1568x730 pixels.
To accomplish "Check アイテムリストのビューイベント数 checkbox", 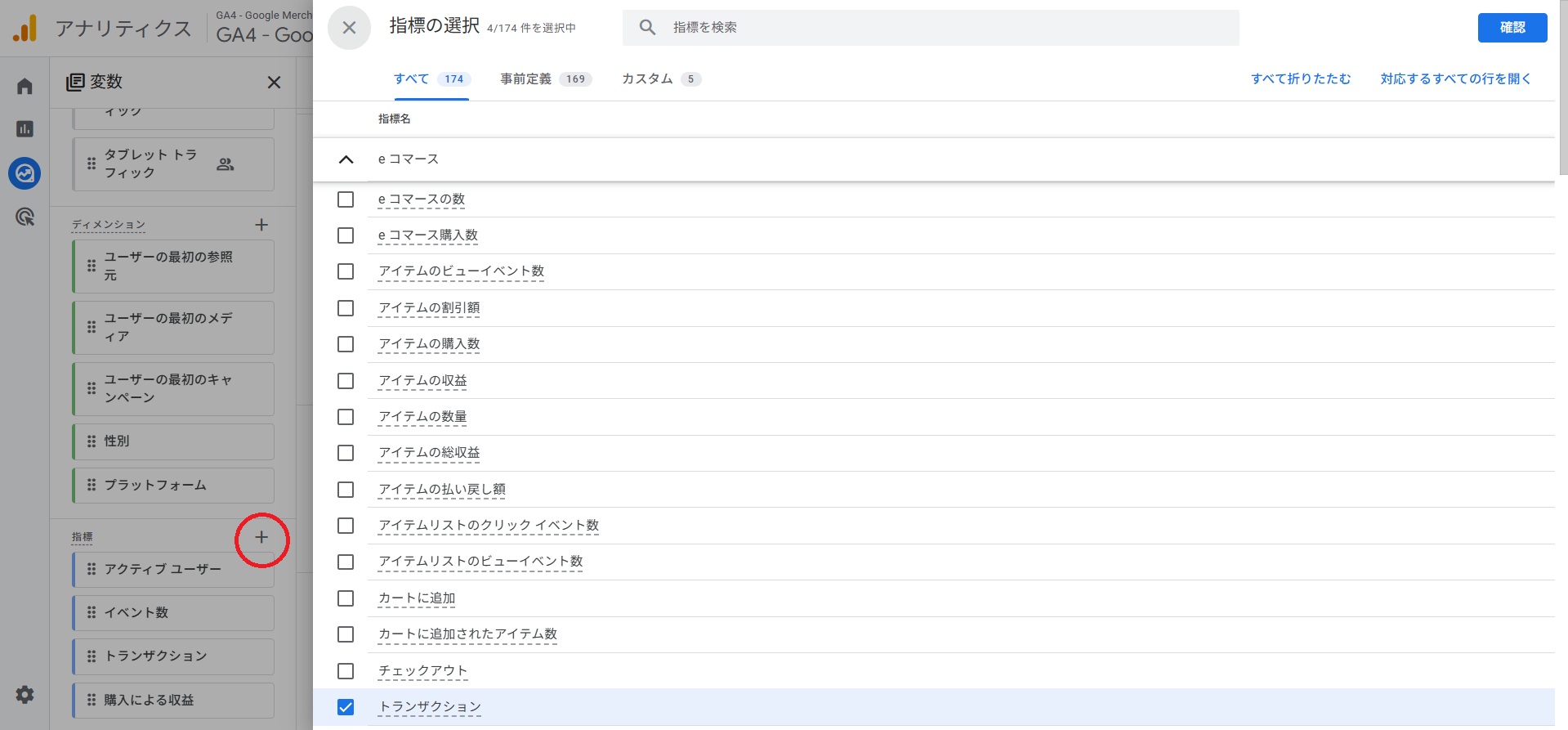I will (346, 562).
